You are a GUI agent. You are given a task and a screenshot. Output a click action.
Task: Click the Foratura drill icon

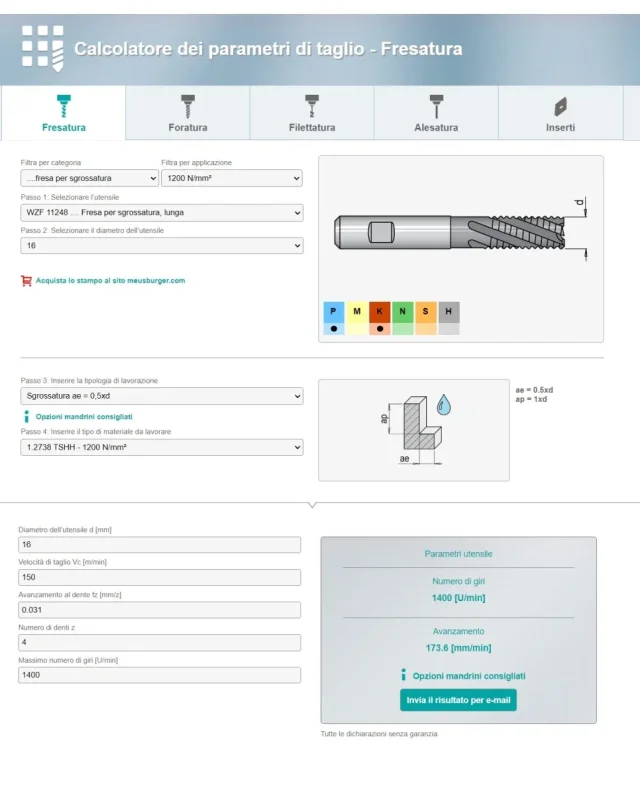pyautogui.click(x=188, y=106)
